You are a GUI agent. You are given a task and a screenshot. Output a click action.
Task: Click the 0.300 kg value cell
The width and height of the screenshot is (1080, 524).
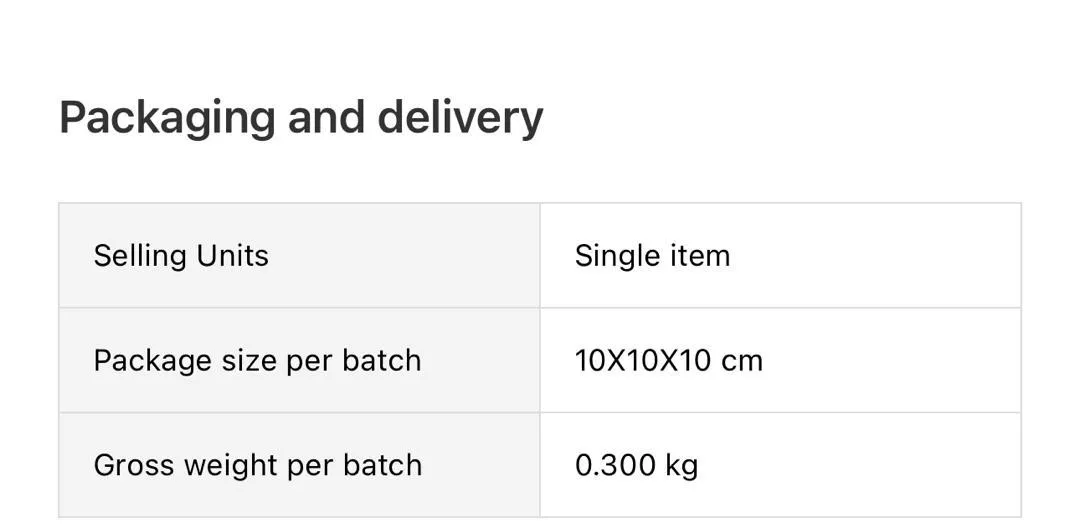coord(780,465)
